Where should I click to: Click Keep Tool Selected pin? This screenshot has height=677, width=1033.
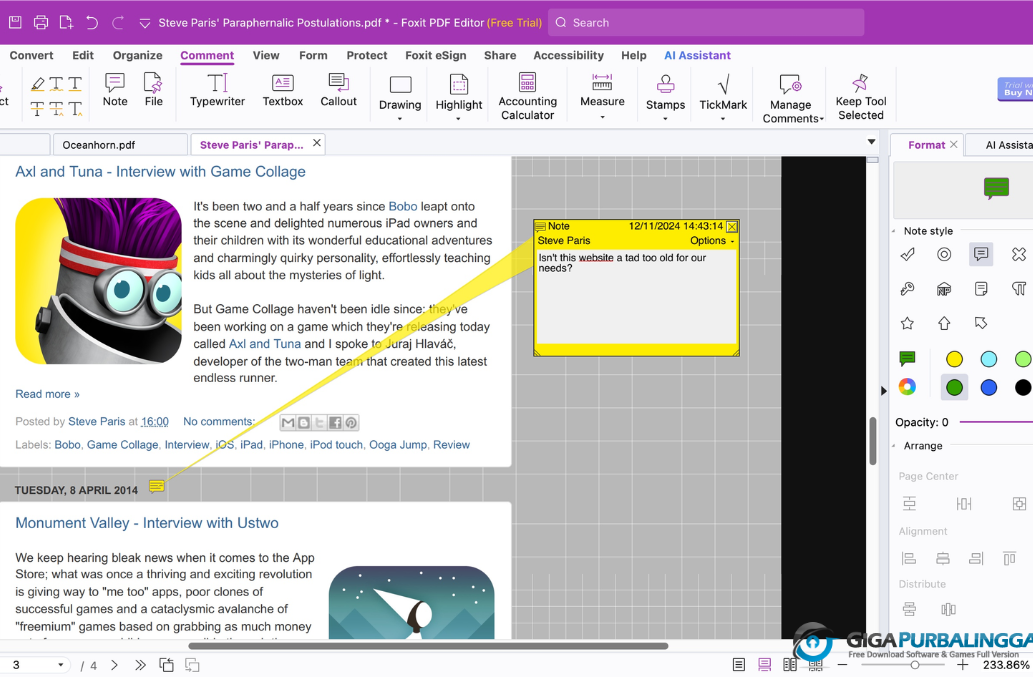pos(860,96)
